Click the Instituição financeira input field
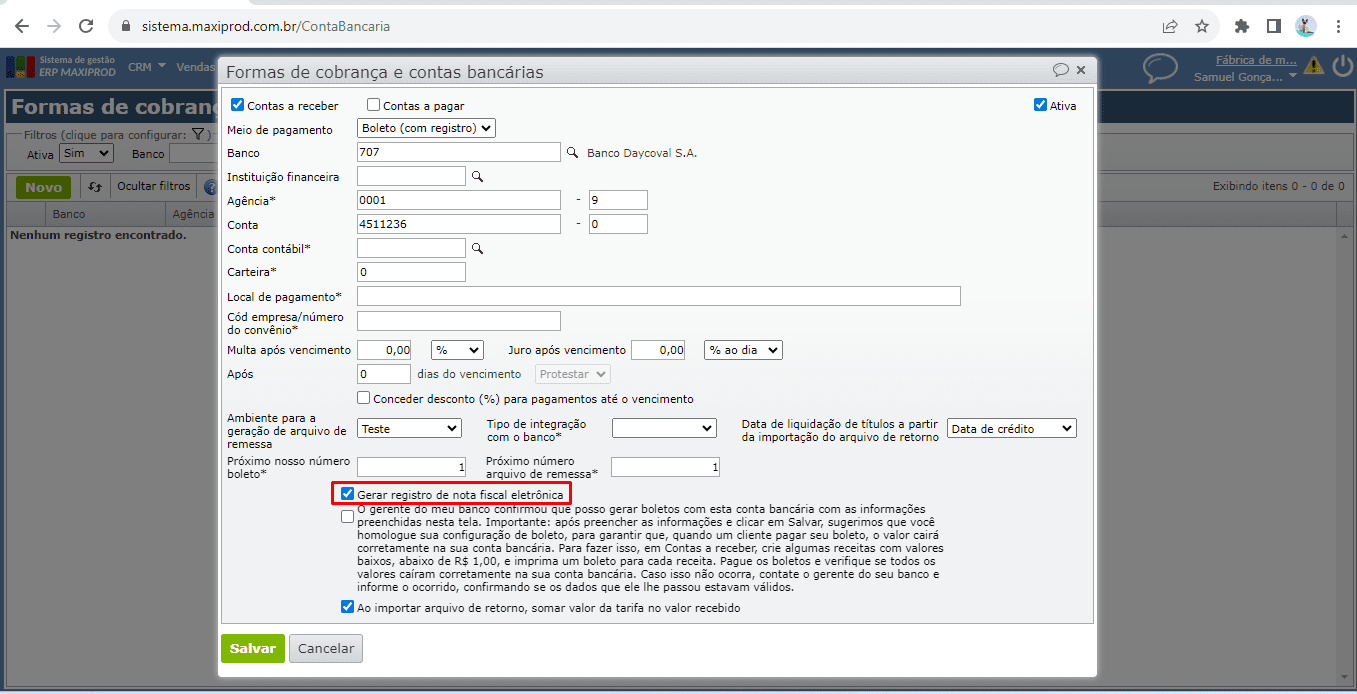This screenshot has height=694, width=1357. pyautogui.click(x=411, y=176)
